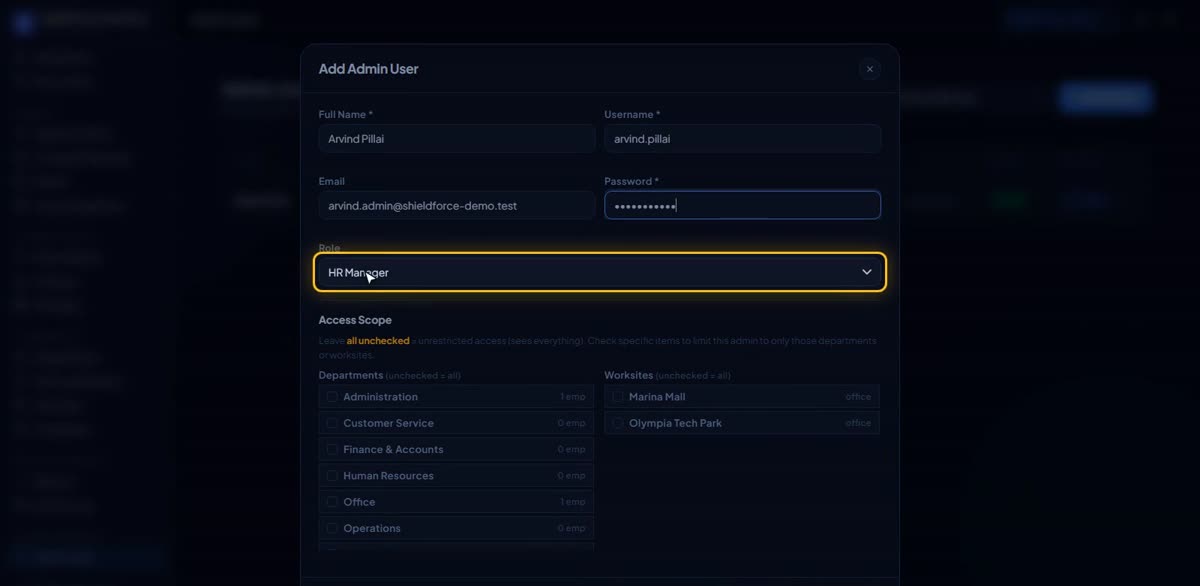1200x586 pixels.
Task: Click the "Password *" label
Action: click(631, 181)
